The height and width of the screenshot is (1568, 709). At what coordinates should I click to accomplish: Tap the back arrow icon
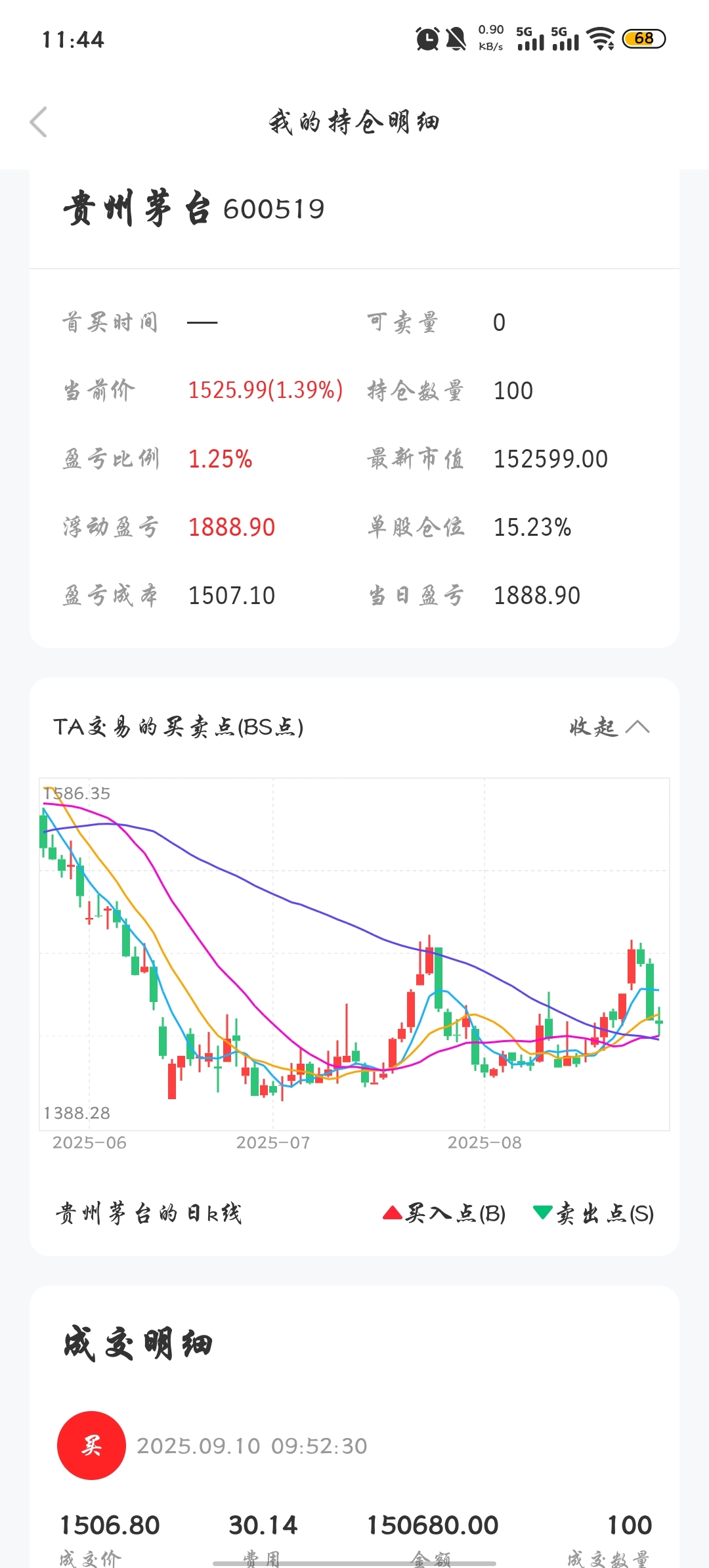click(39, 122)
